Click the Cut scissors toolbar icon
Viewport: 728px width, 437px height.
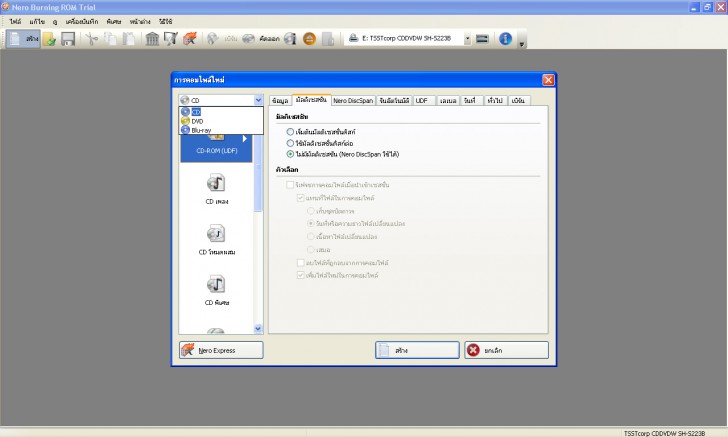pos(91,39)
